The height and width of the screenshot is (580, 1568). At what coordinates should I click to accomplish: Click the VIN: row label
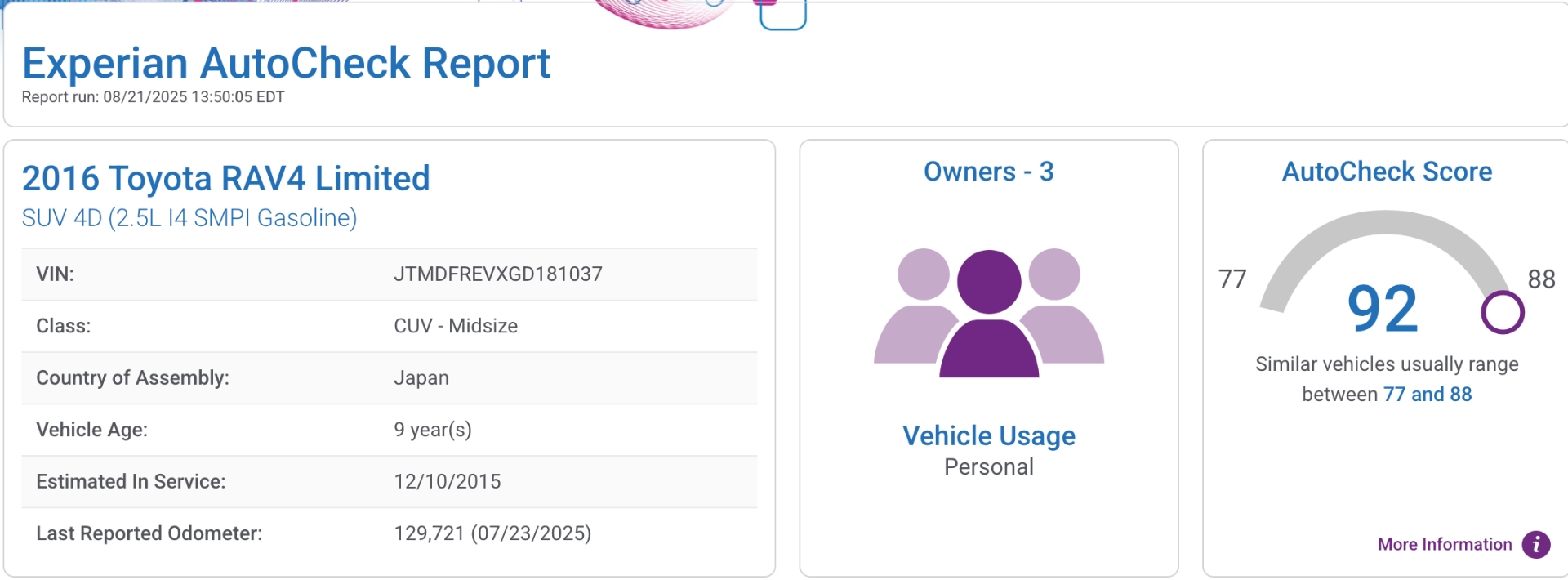[55, 274]
